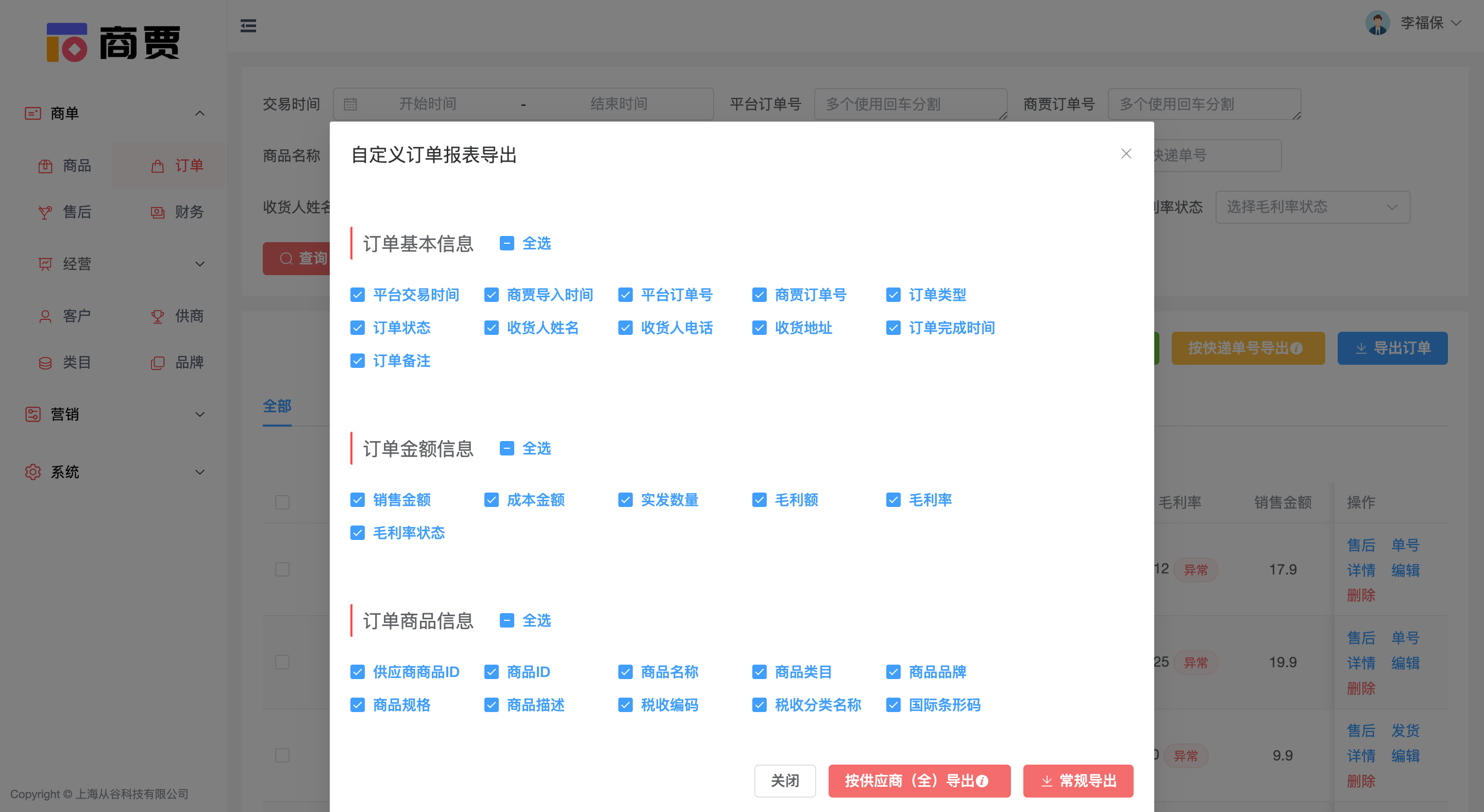The width and height of the screenshot is (1484, 812).
Task: Uncheck 国际条形码 in 订单商品信息
Action: [893, 704]
